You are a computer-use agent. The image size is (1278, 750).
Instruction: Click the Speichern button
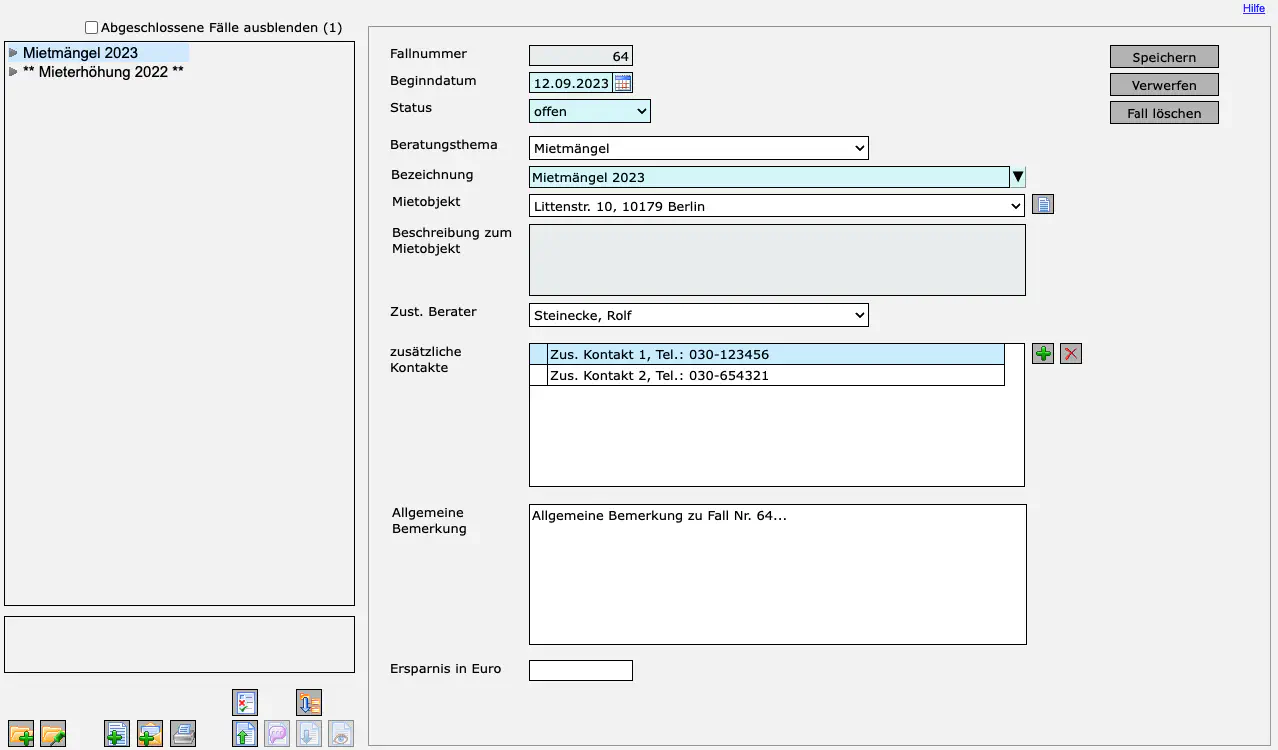[x=1164, y=57]
